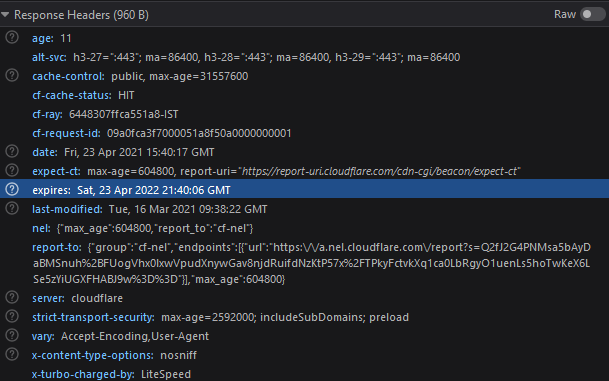Click the nosniff value
609x381 pixels.
[179, 355]
